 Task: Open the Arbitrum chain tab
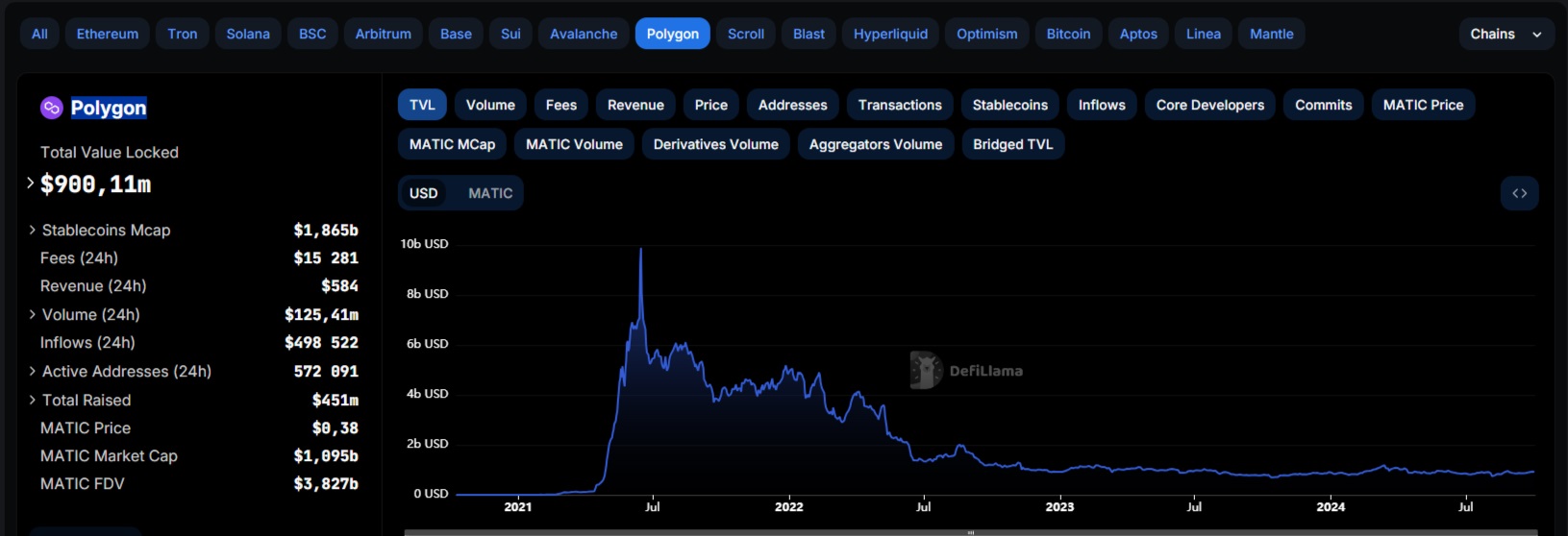coord(383,34)
